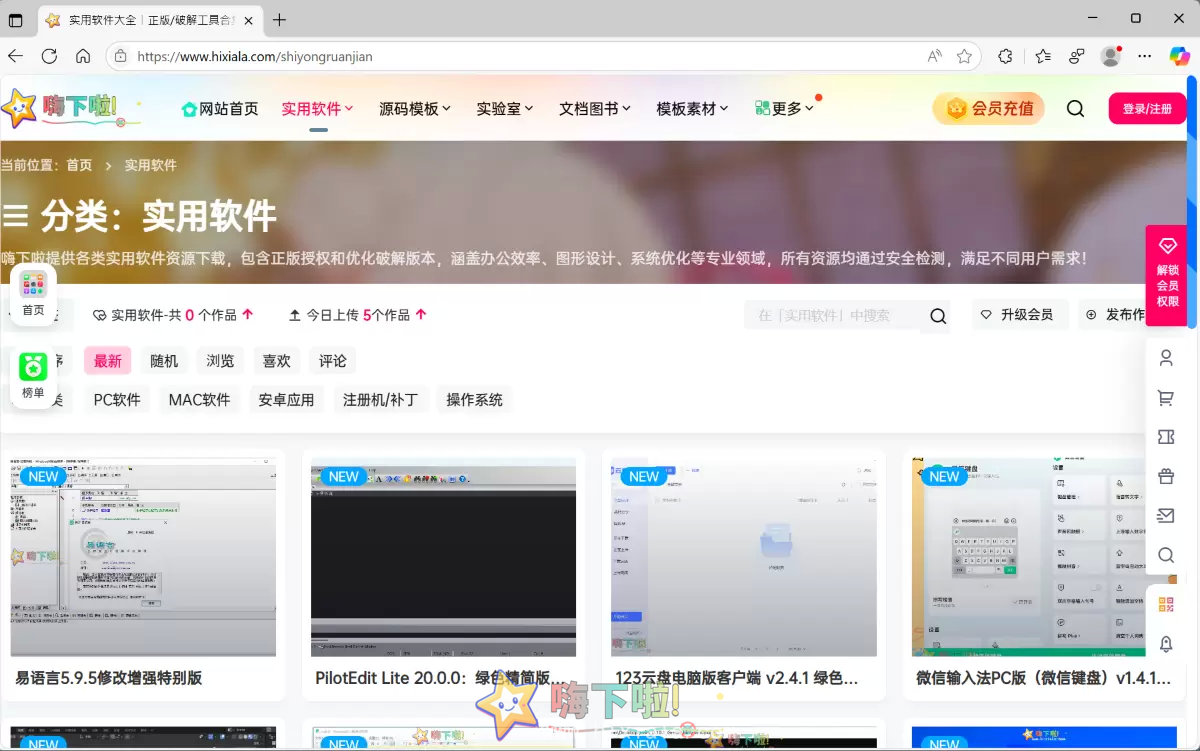This screenshot has width=1200, height=751.
Task: Open the notification bell icon at bottom right
Action: [x=1166, y=645]
